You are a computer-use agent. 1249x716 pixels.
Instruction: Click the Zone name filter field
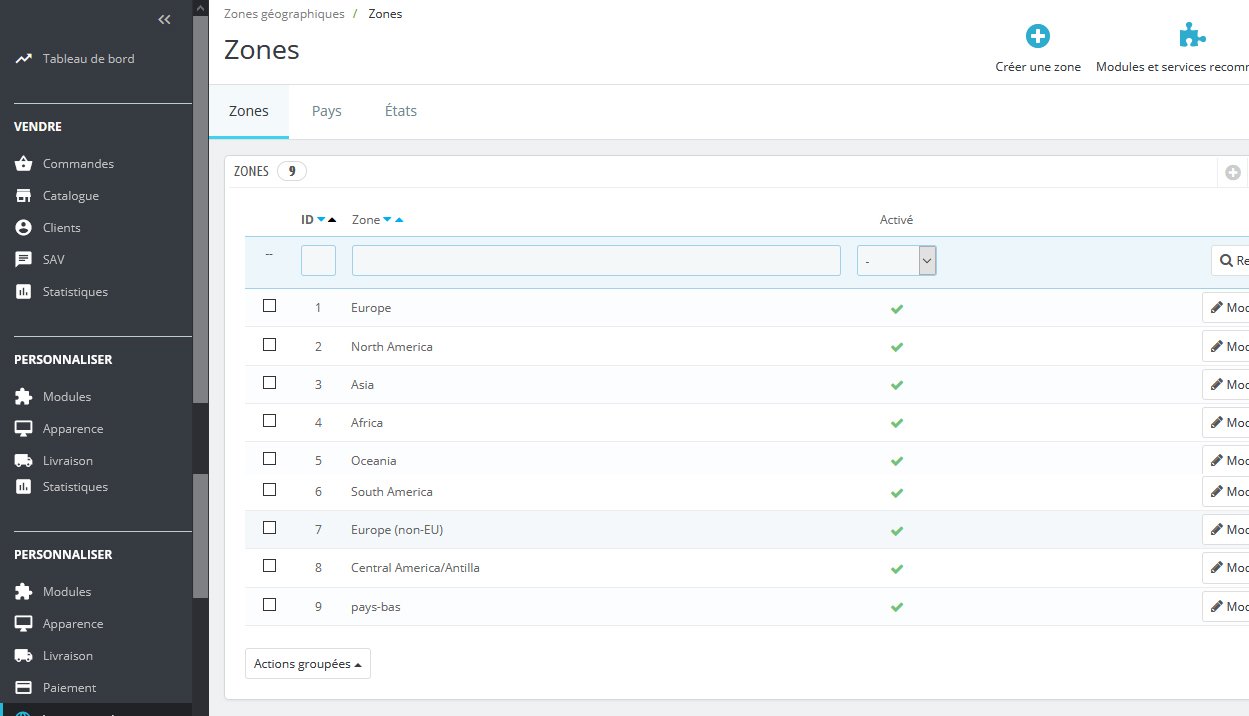[595, 261]
